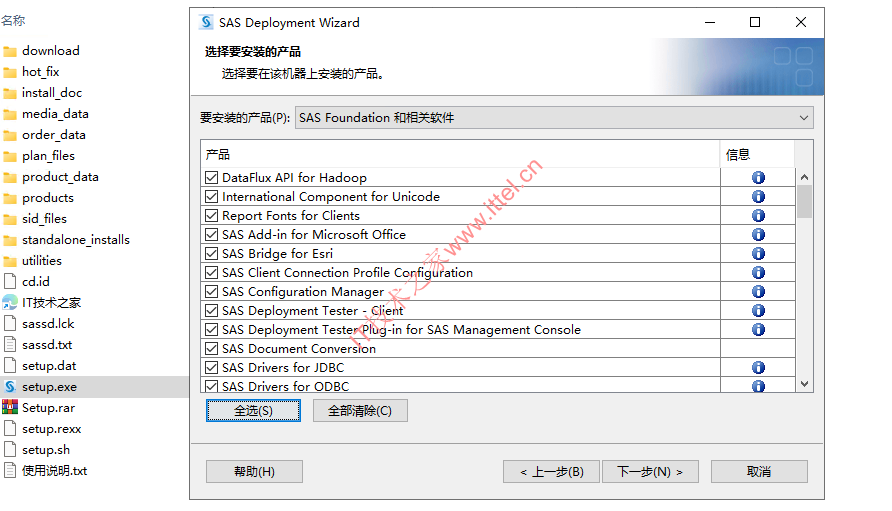Click the 信息 column header
This screenshot has width=892, height=511.
click(757, 154)
